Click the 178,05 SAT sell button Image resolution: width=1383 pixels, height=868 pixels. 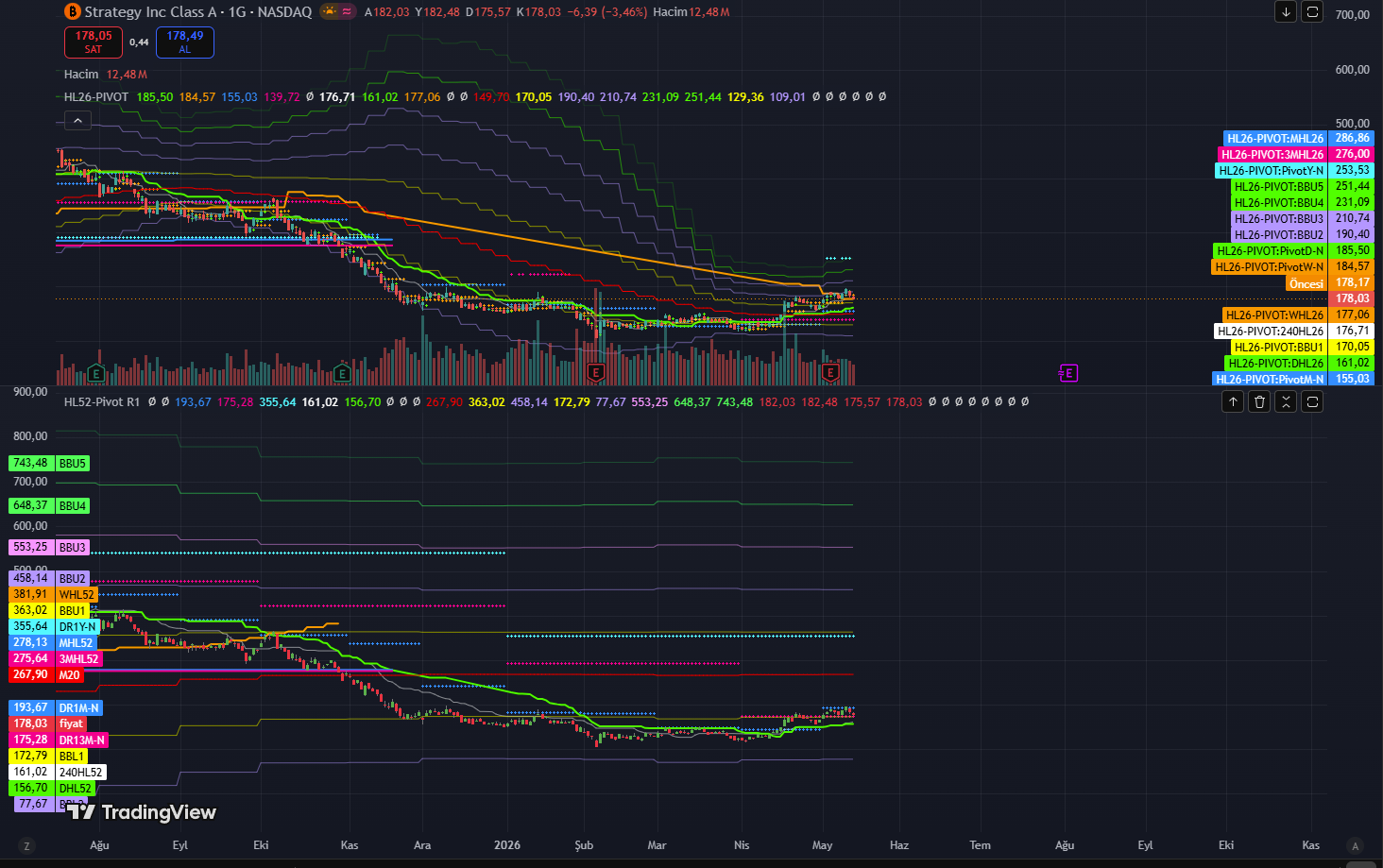coord(94,43)
